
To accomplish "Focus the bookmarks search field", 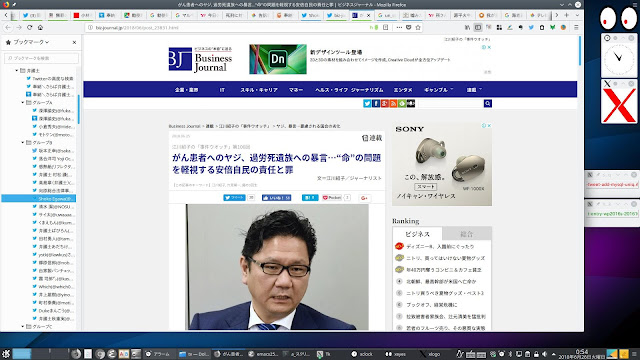I will coord(41,58).
